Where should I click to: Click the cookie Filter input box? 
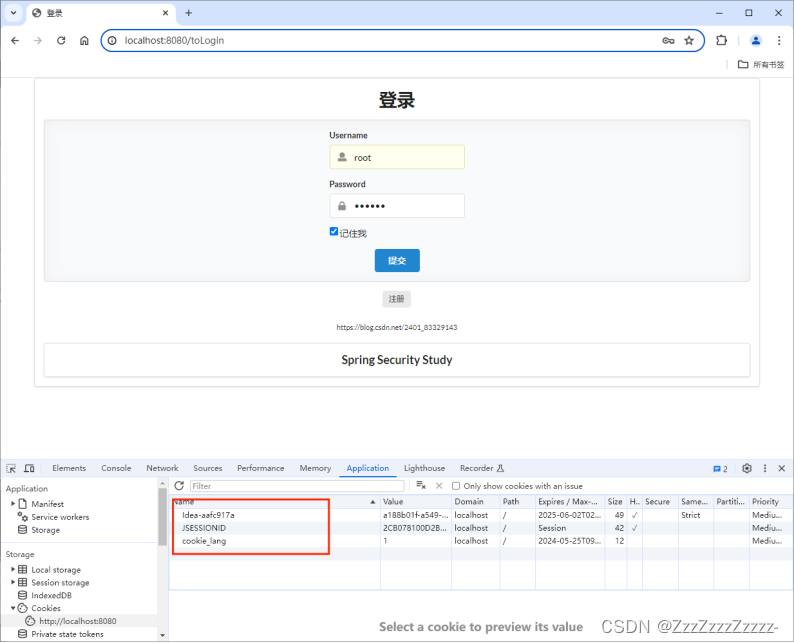[297, 486]
